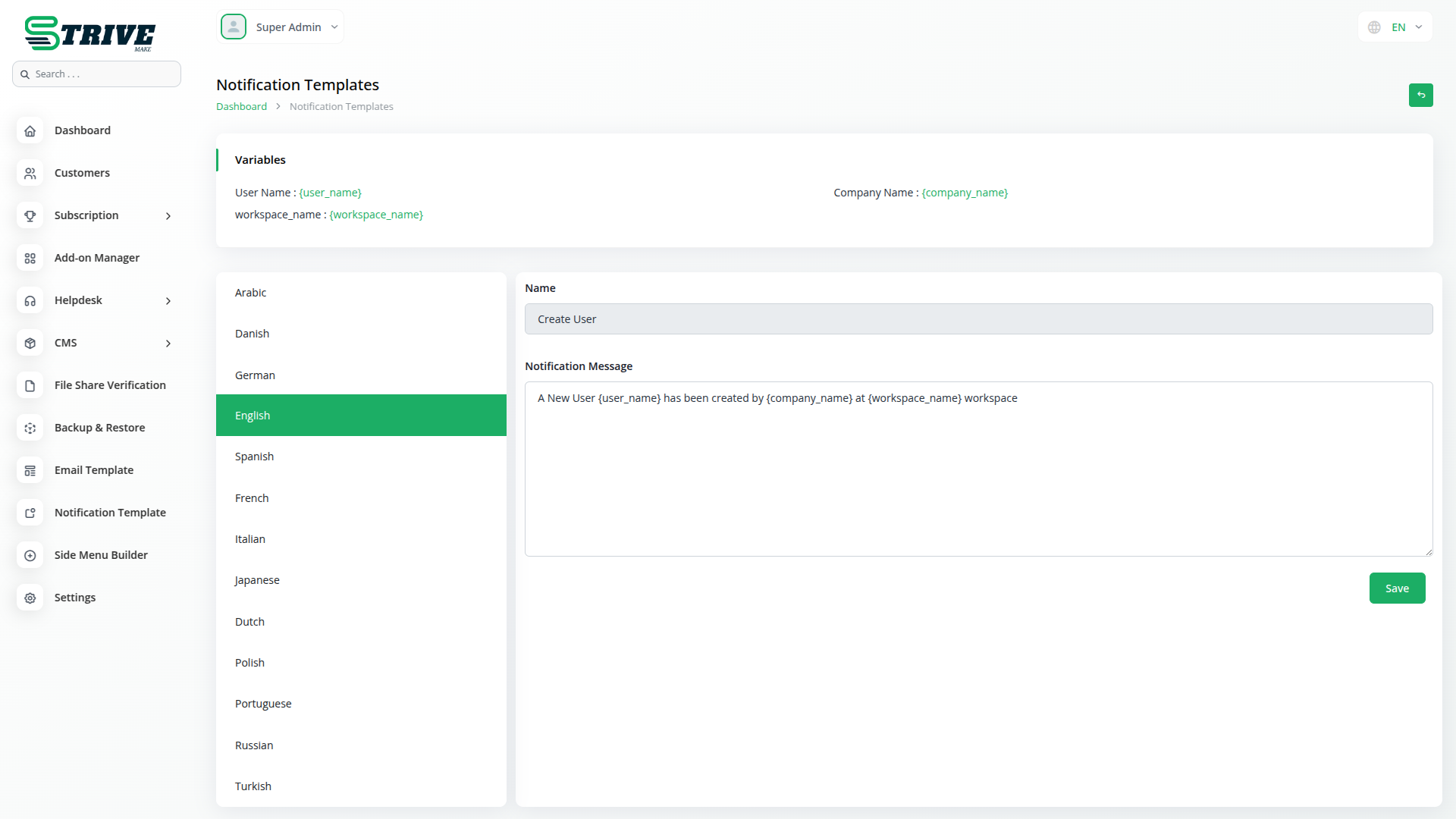The image size is (1456, 819).
Task: Expand the CMS submenu chevron
Action: 168,344
